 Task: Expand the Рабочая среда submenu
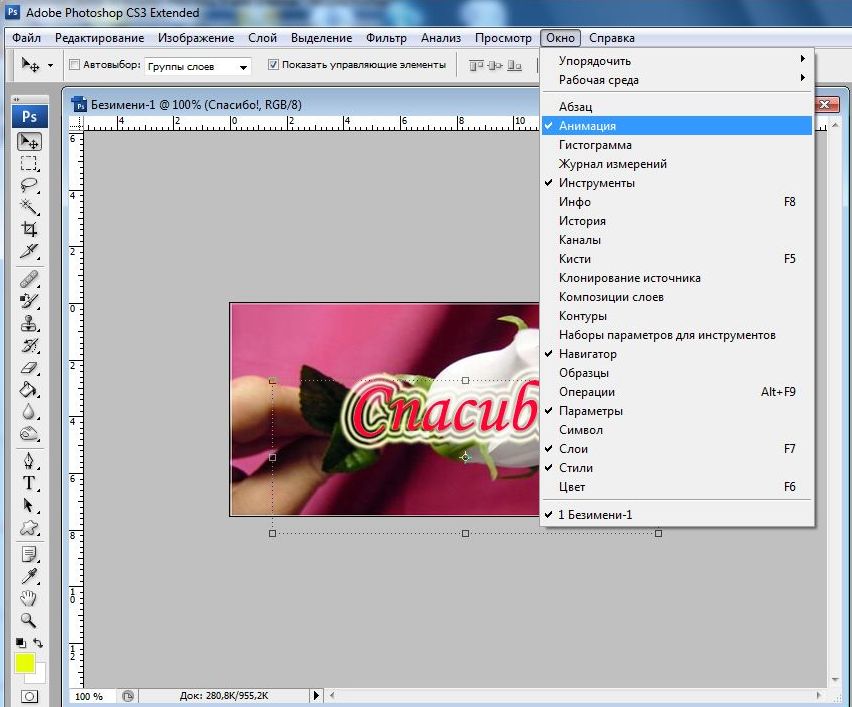[677, 80]
